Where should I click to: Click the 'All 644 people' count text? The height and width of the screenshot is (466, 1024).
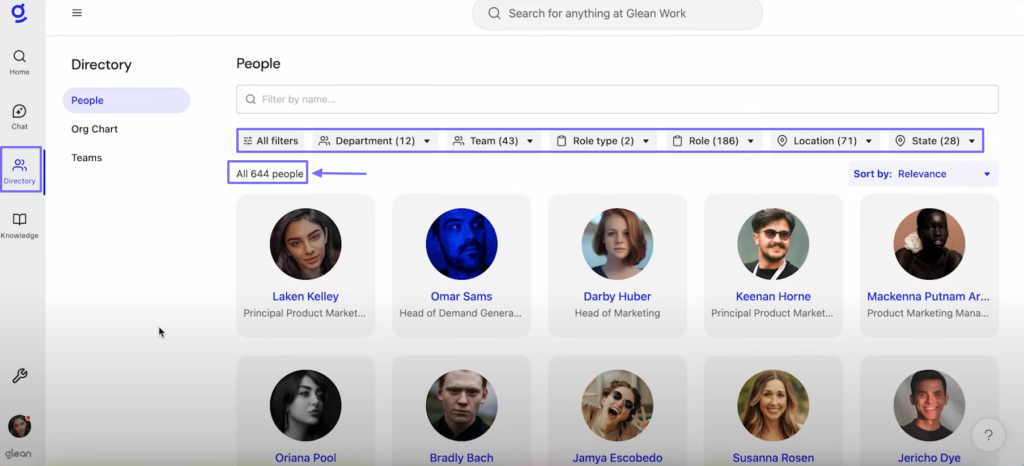[x=270, y=174]
